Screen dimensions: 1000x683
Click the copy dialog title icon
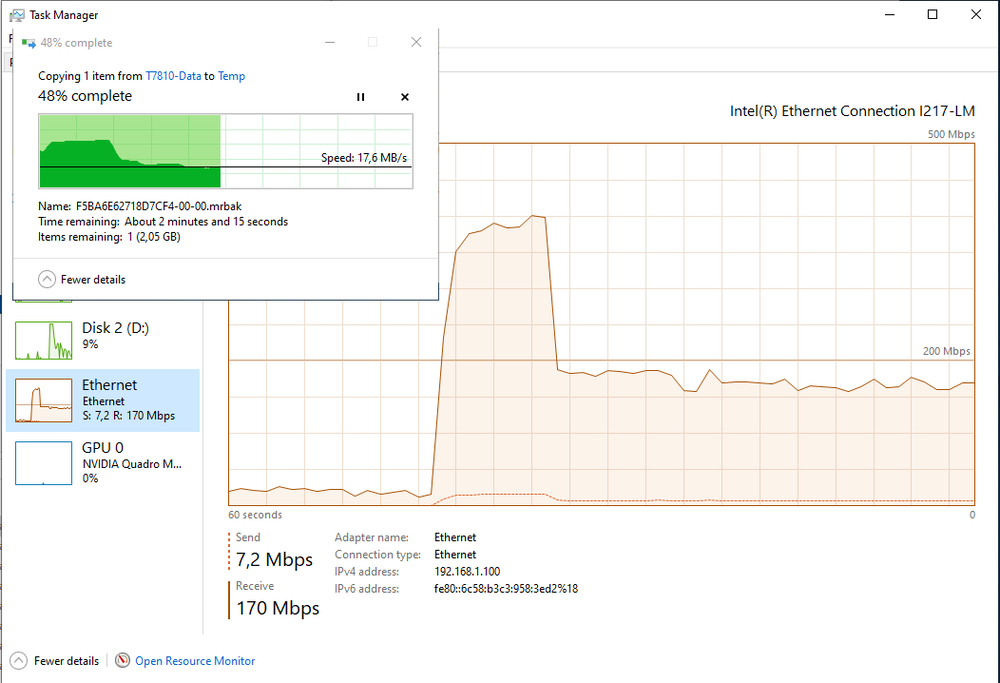point(28,43)
